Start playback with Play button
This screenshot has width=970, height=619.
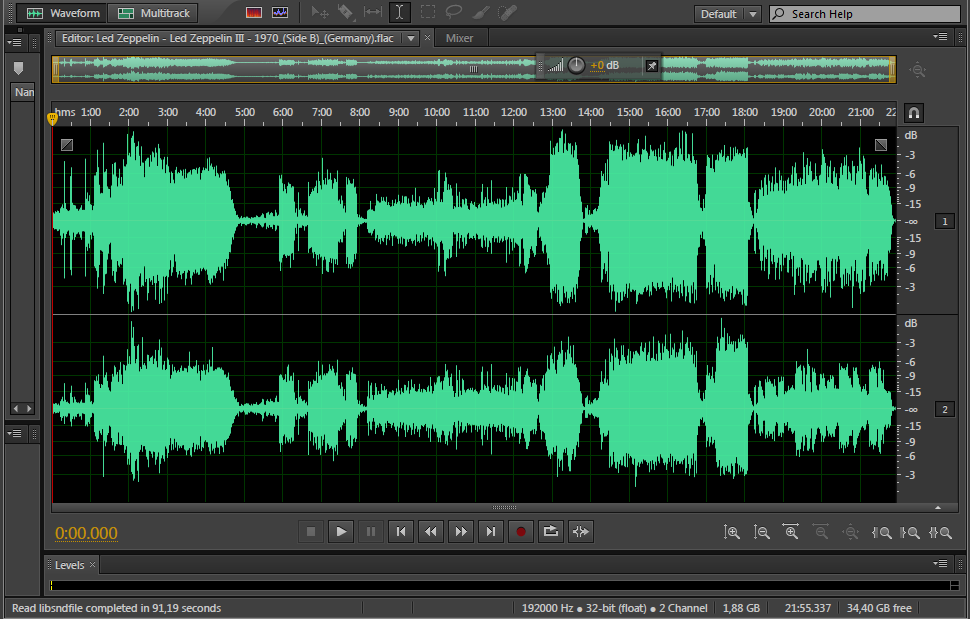(x=341, y=532)
